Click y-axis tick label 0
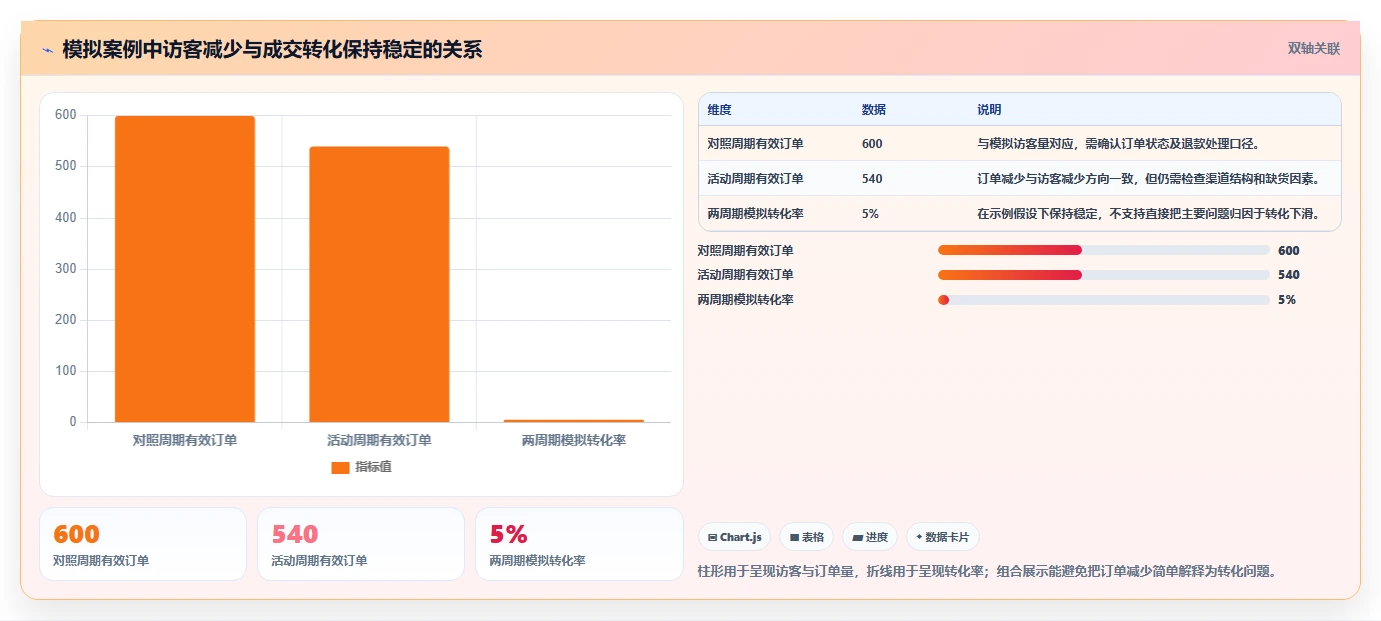 [73, 422]
